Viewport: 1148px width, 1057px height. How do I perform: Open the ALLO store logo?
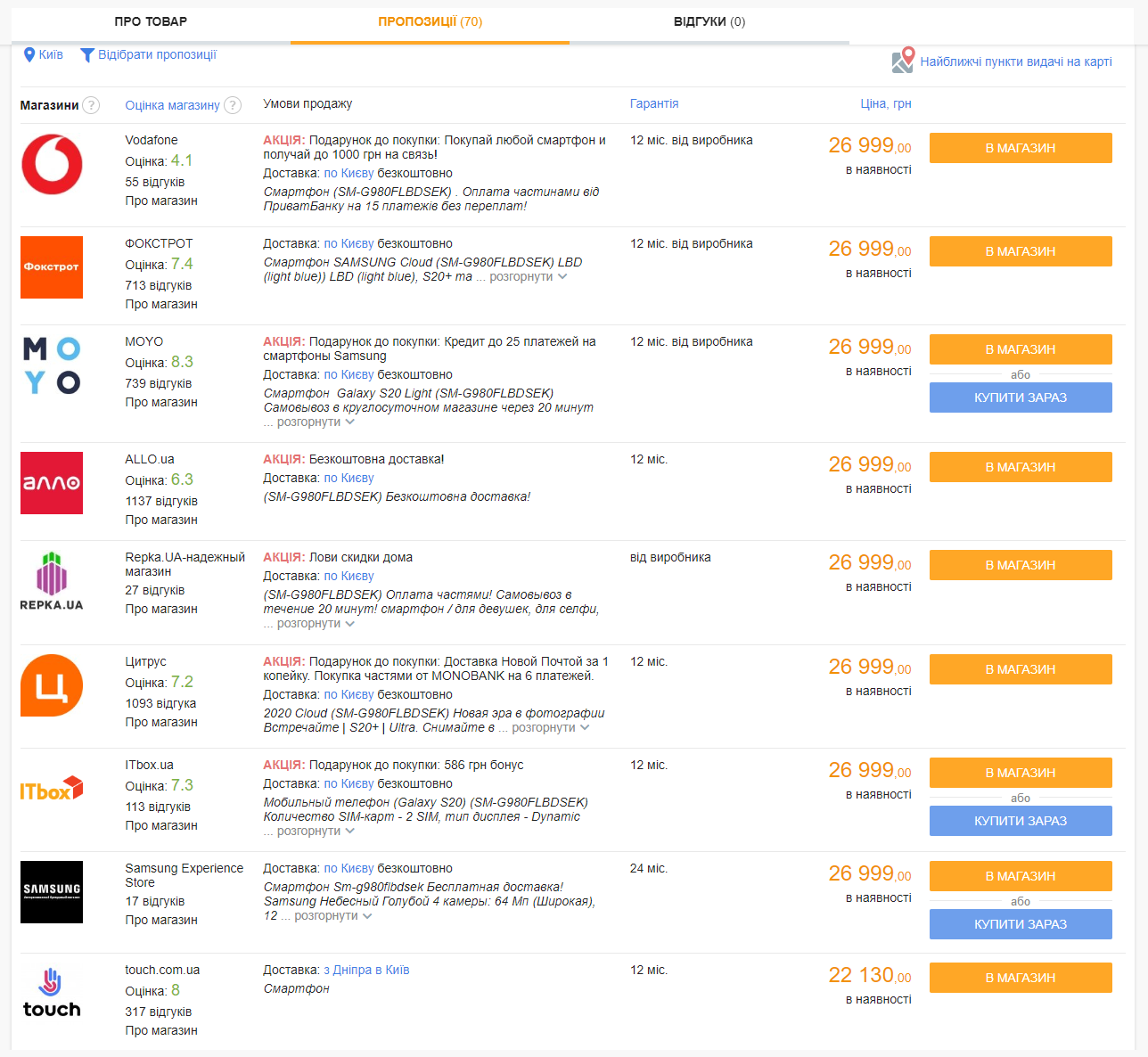click(x=52, y=483)
